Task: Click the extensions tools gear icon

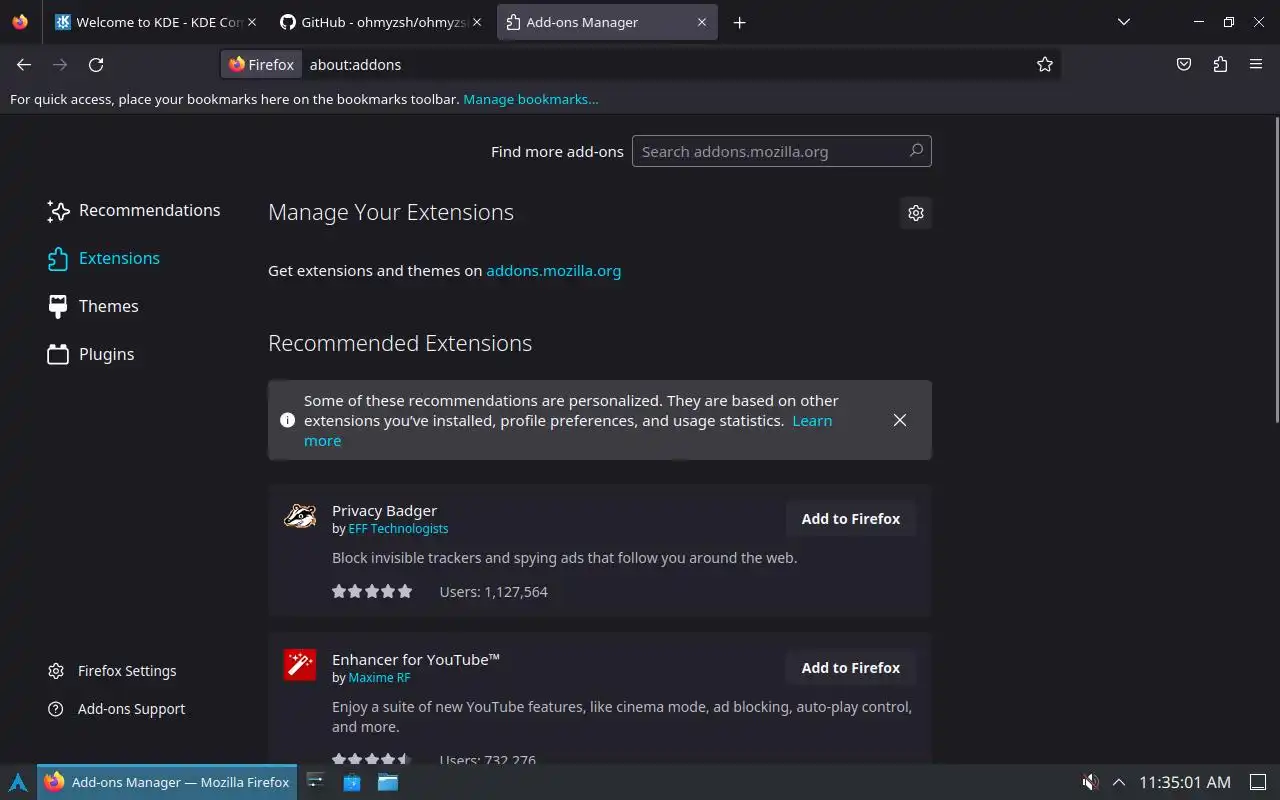Action: pyautogui.click(x=916, y=212)
